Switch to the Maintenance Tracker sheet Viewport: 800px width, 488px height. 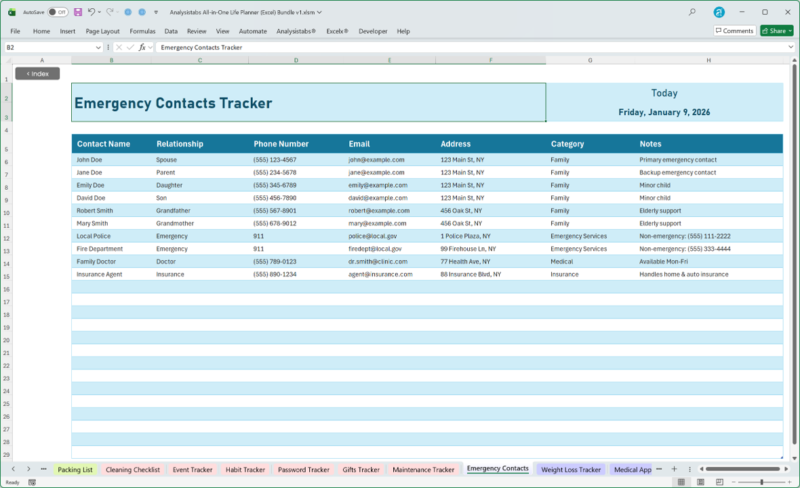click(x=423, y=470)
